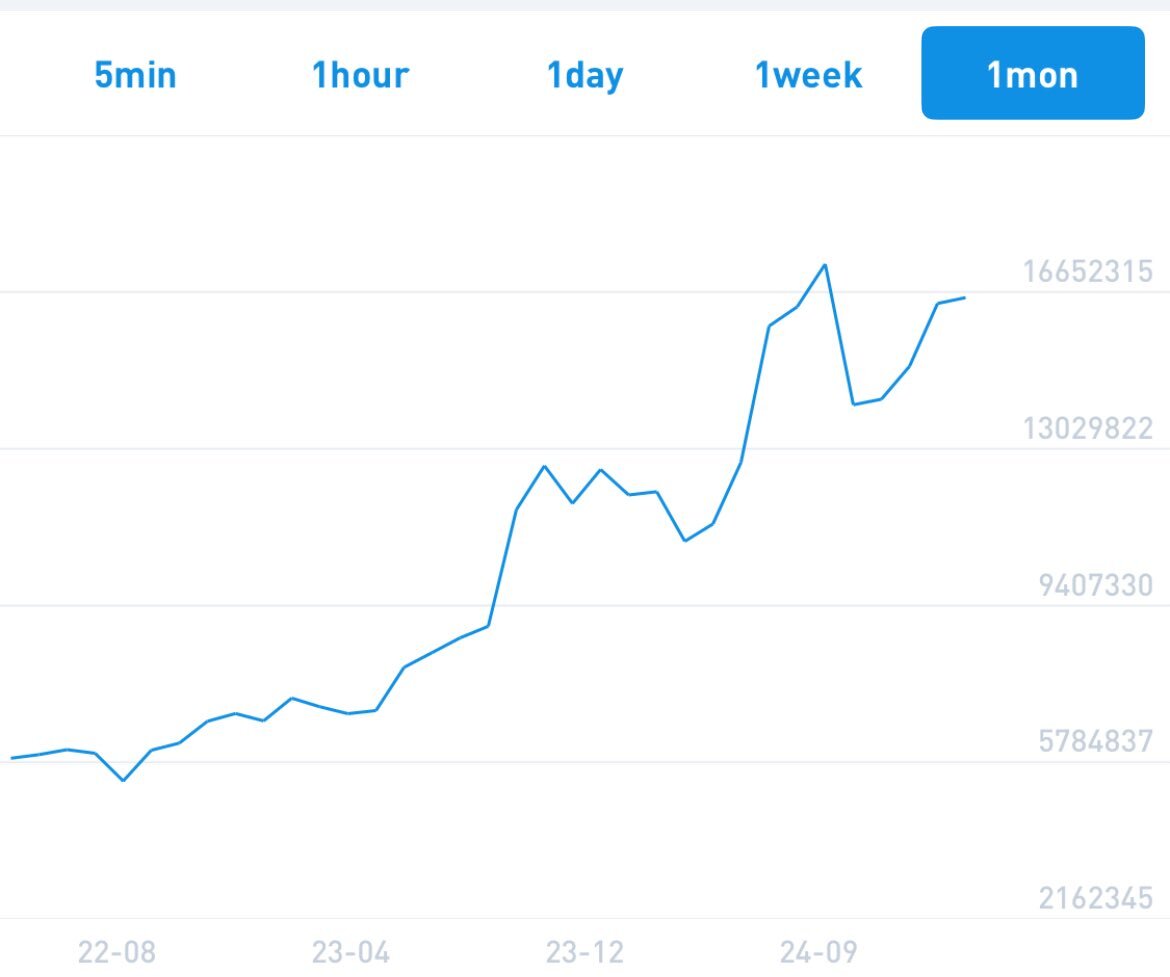Image resolution: width=1170 pixels, height=977 pixels.
Task: Select the 23-12 date marker
Action: [584, 952]
